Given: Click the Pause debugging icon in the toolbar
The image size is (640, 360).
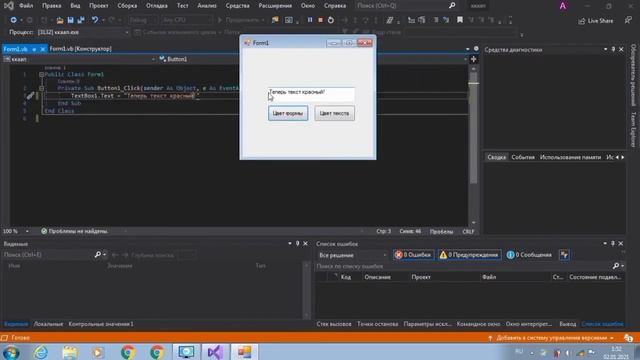Looking at the screenshot, I should (310, 20).
